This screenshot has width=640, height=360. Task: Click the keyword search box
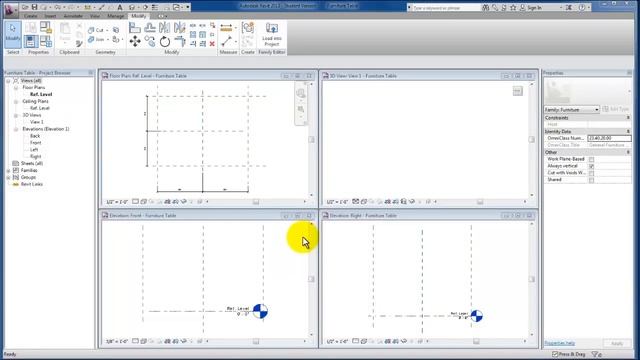[x=447, y=7]
